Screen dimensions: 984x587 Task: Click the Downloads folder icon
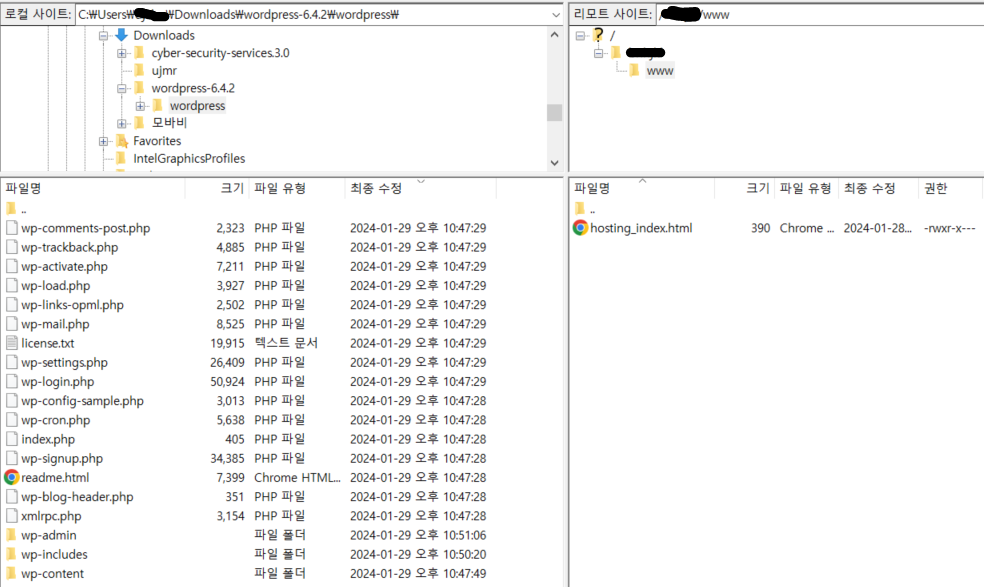coord(122,34)
